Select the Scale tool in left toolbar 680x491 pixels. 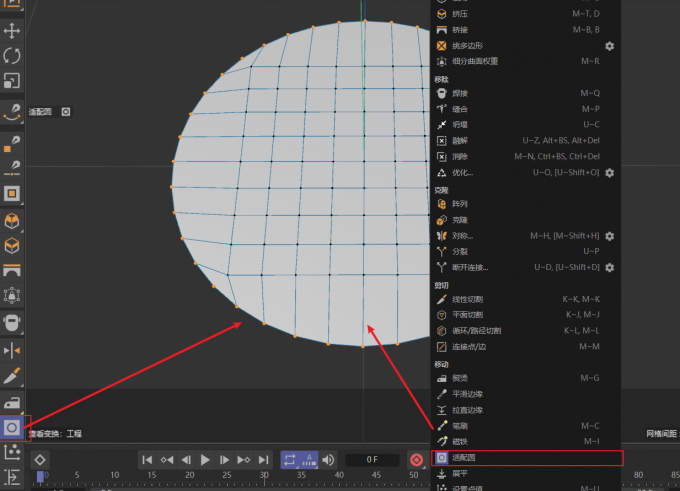click(12, 81)
